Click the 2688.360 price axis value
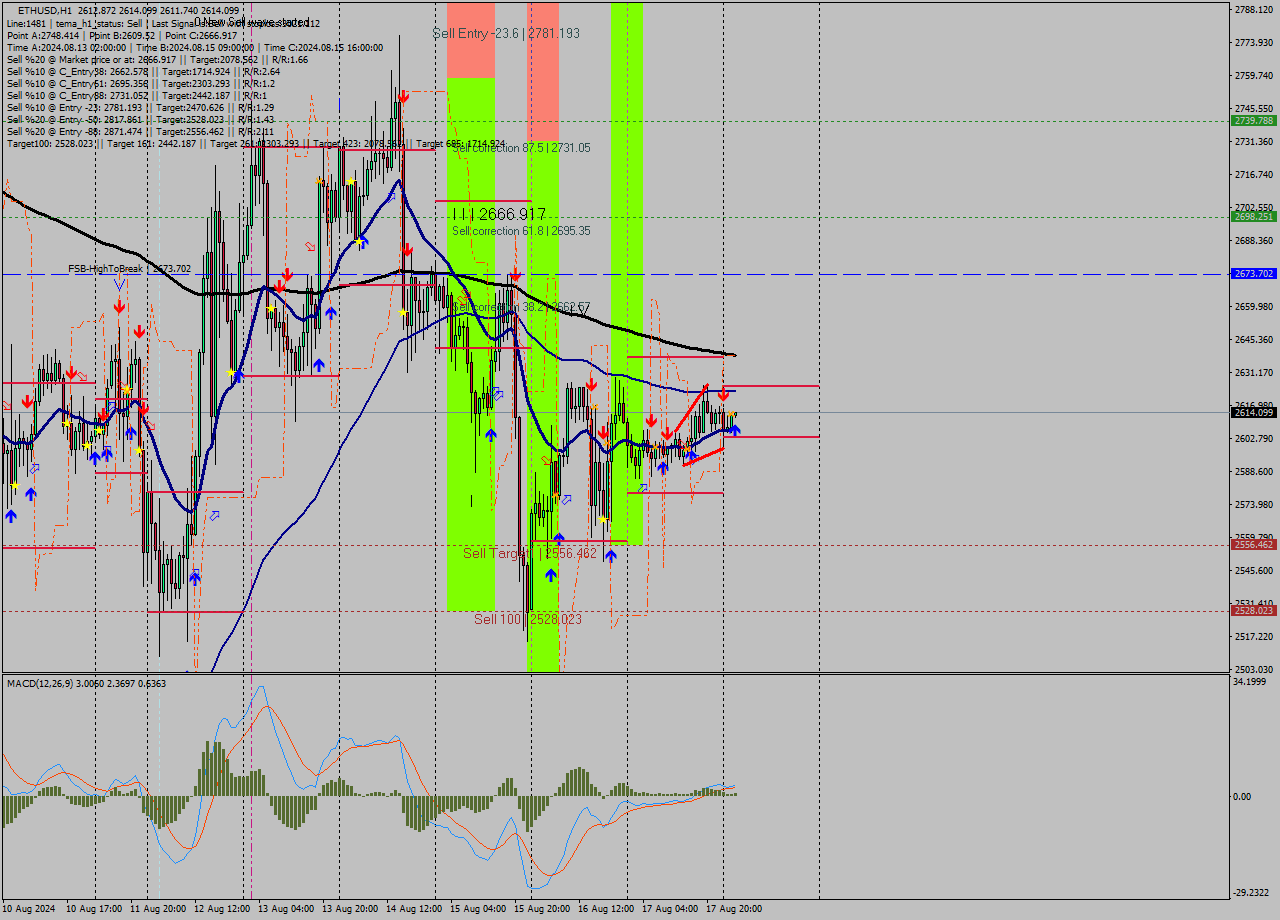The width and height of the screenshot is (1280, 920). 1254,240
